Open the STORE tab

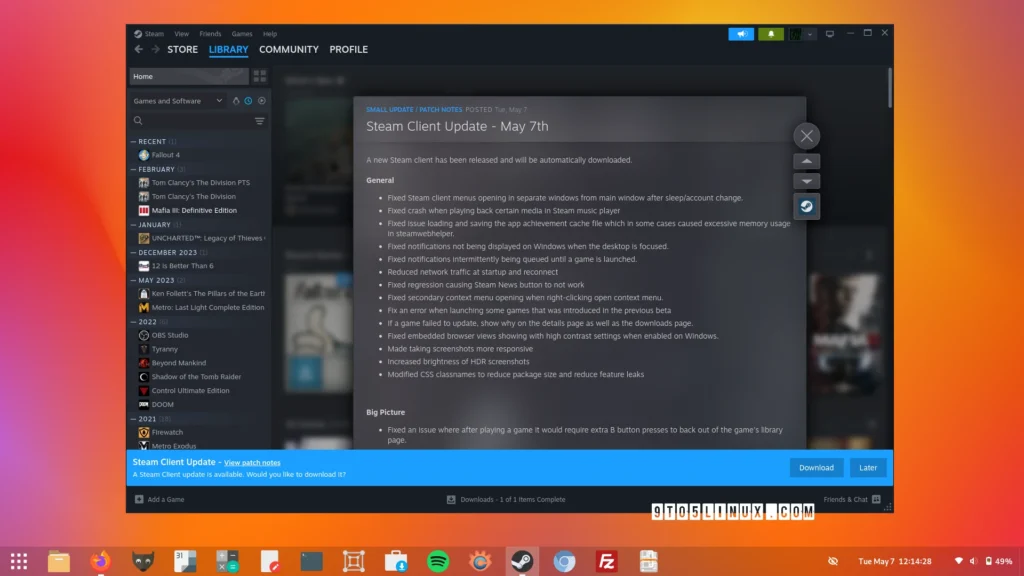click(x=182, y=50)
